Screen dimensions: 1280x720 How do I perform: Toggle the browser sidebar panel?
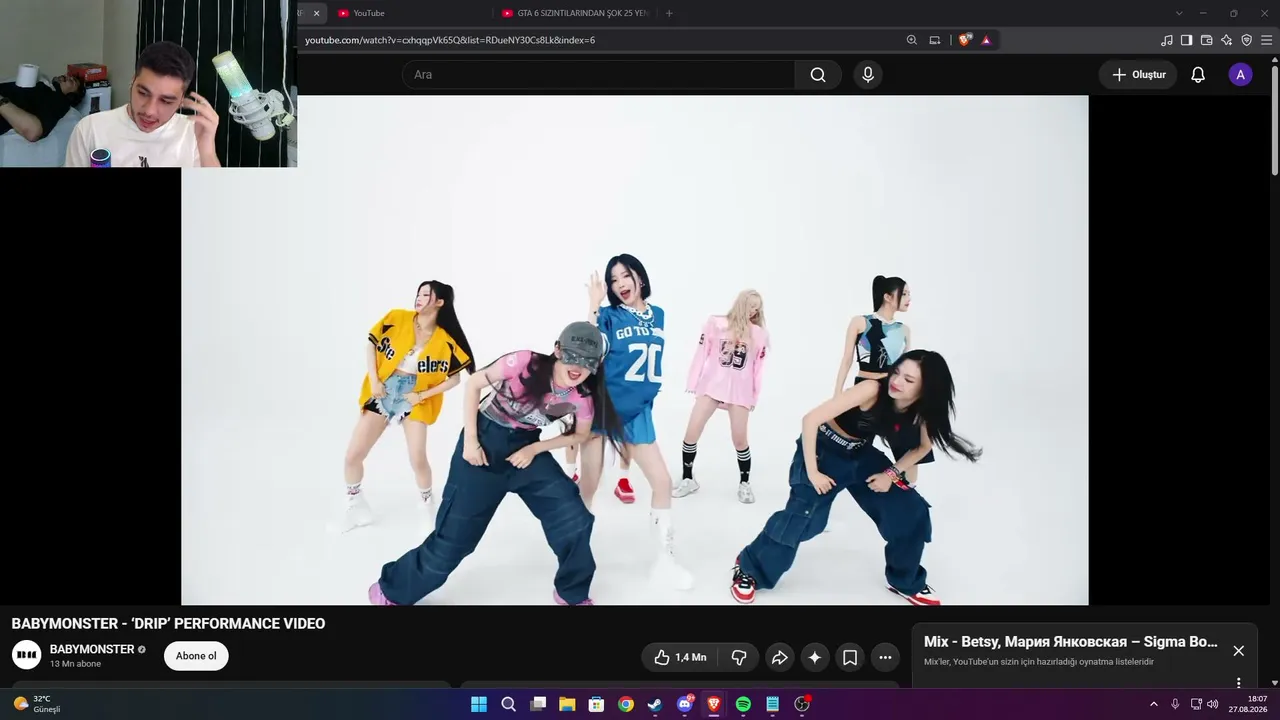(x=1187, y=40)
